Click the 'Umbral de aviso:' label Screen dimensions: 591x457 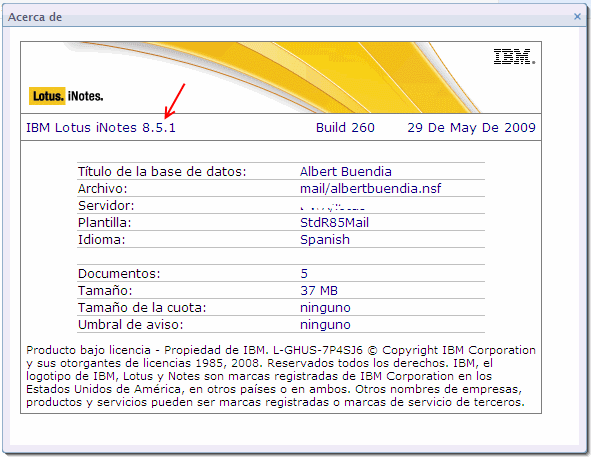[130, 325]
